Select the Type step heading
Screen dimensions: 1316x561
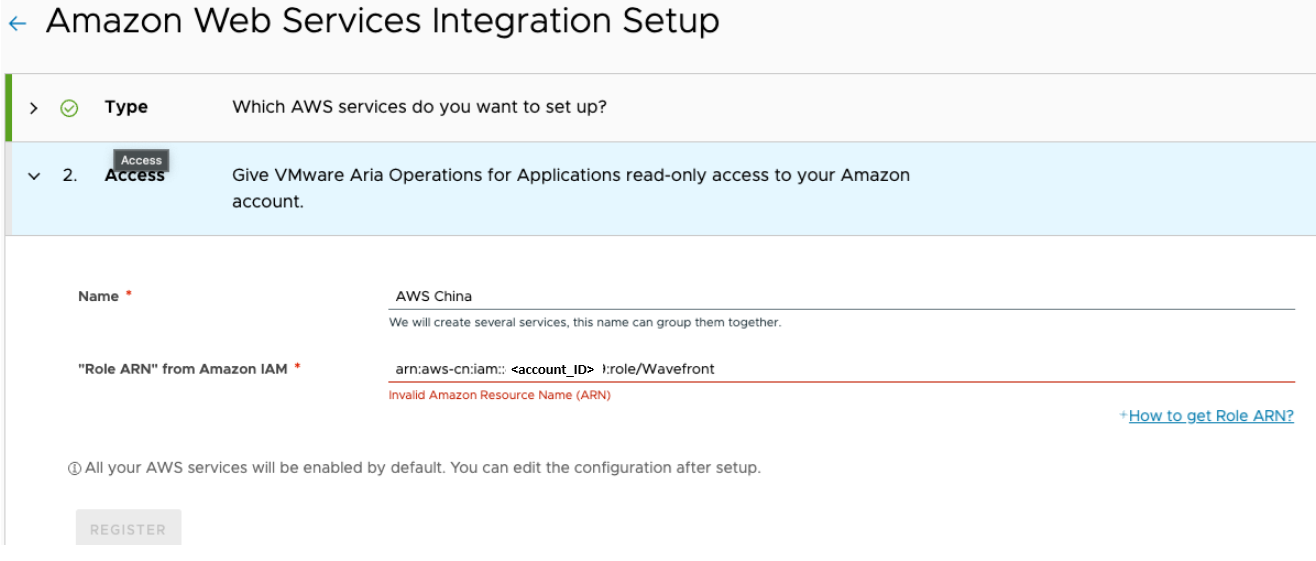(126, 107)
